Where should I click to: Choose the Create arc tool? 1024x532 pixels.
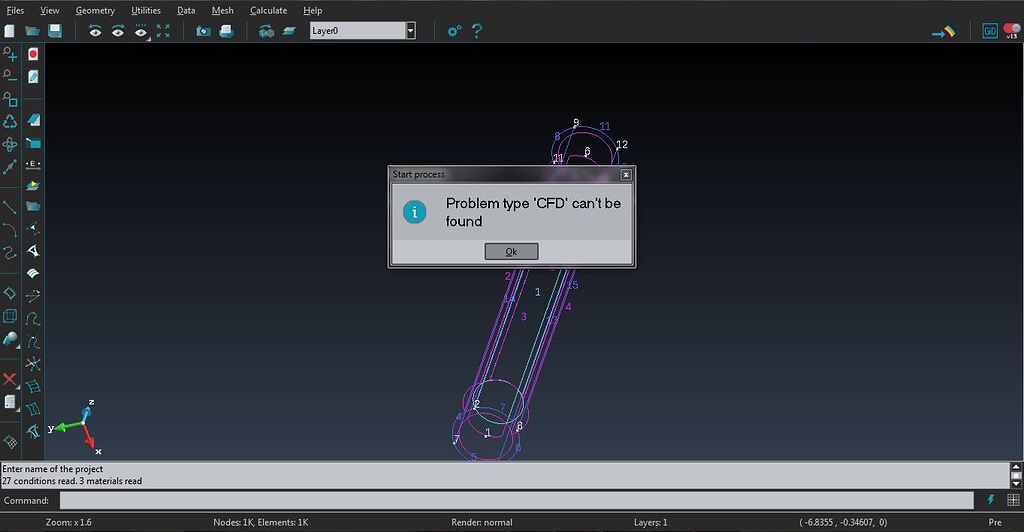(10, 230)
